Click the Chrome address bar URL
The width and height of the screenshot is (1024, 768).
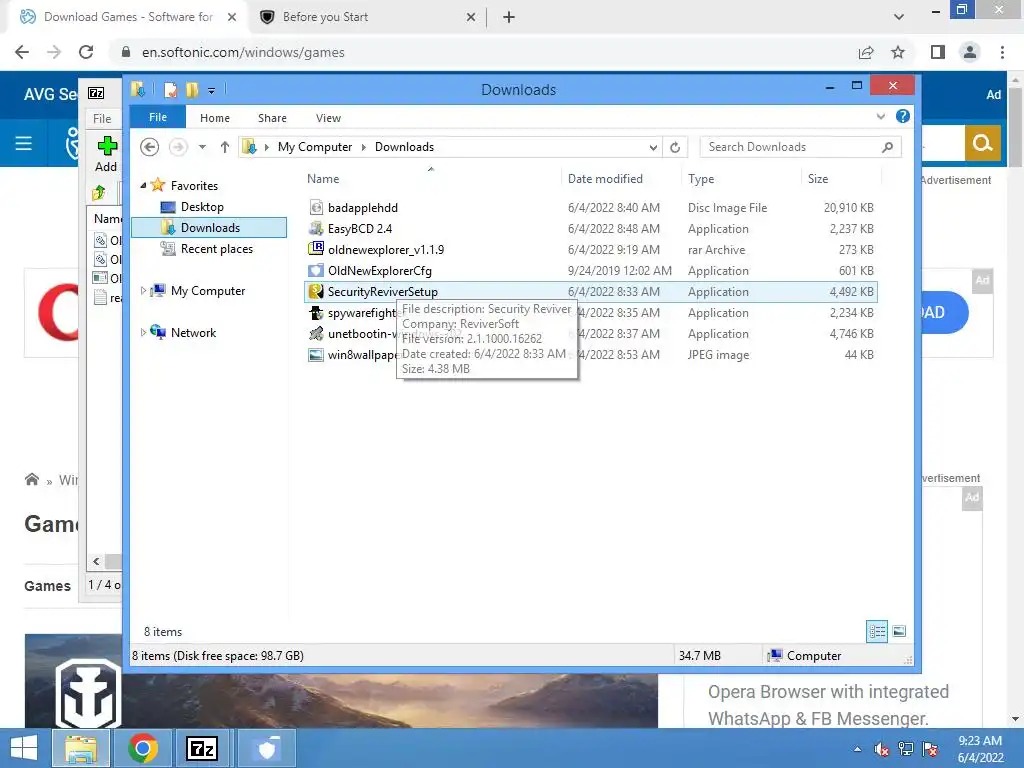[243, 52]
